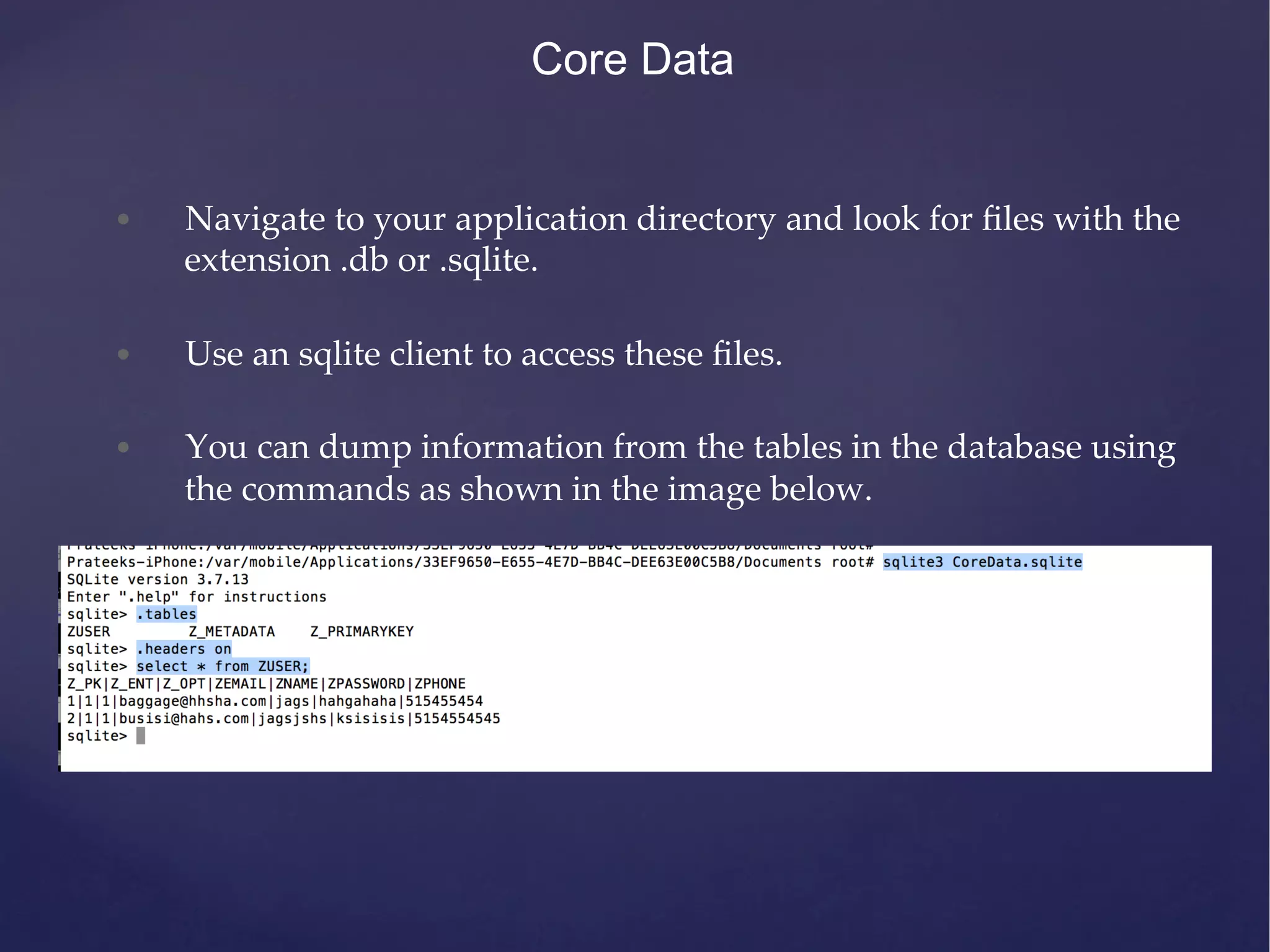The width and height of the screenshot is (1270, 952).
Task: Click the highlighted '.headers on' command
Action: (x=184, y=649)
